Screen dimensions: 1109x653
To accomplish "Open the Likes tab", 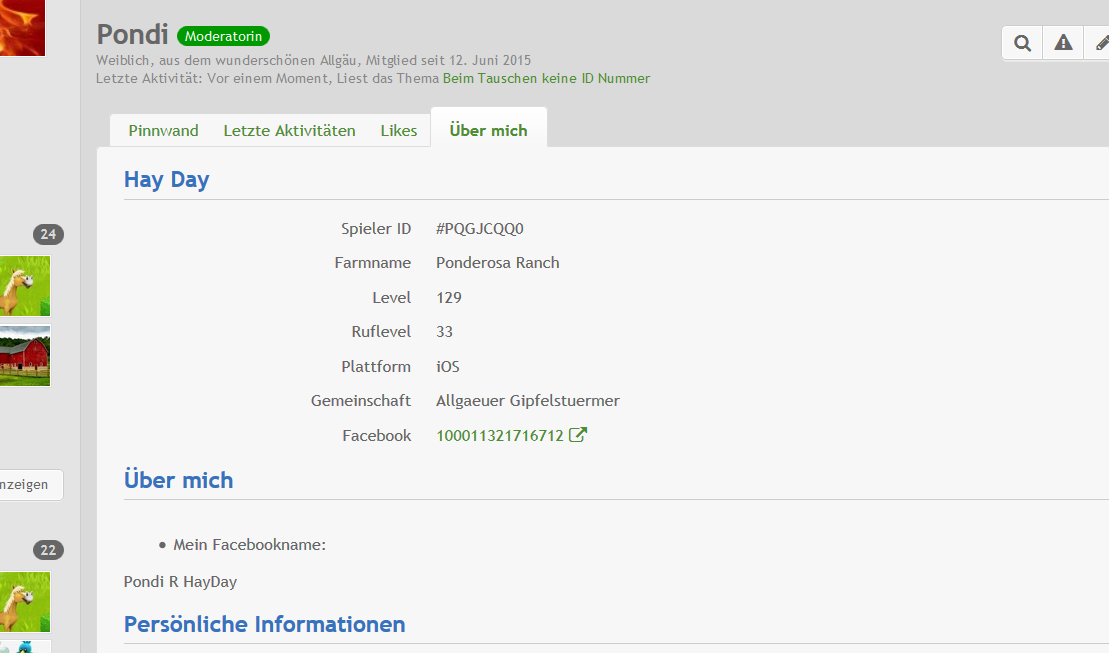I will pyautogui.click(x=399, y=130).
